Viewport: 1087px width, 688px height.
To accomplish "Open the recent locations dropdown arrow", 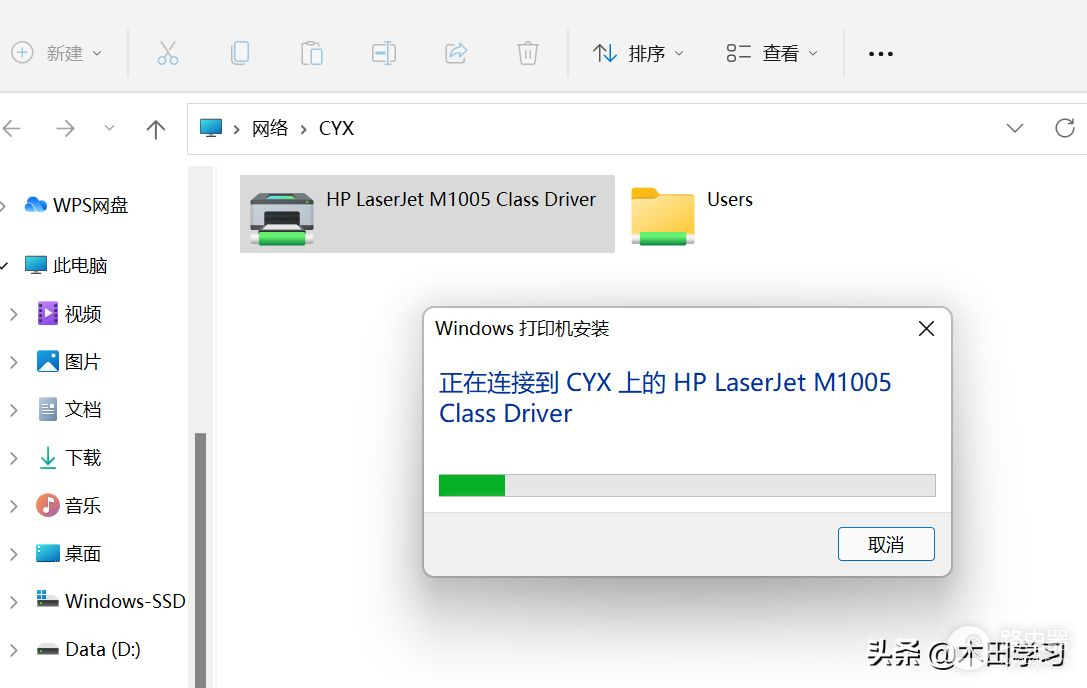I will [x=110, y=128].
